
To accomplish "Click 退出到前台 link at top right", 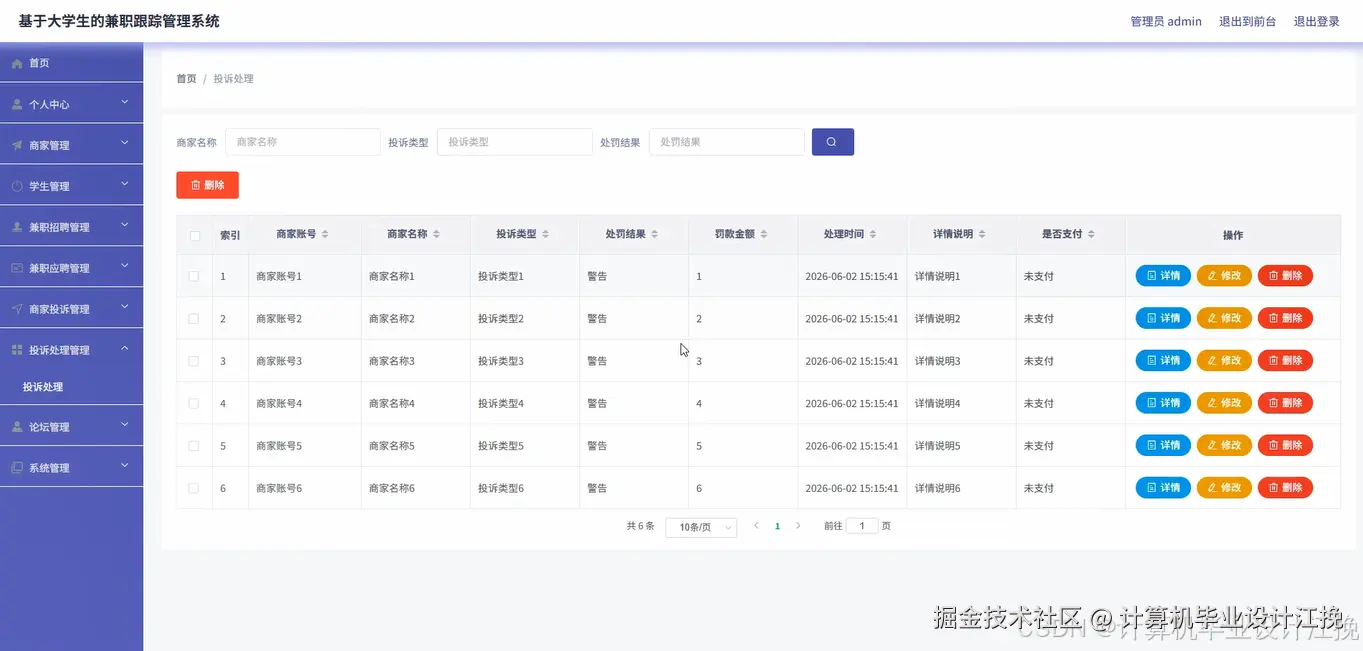I will click(x=1247, y=20).
